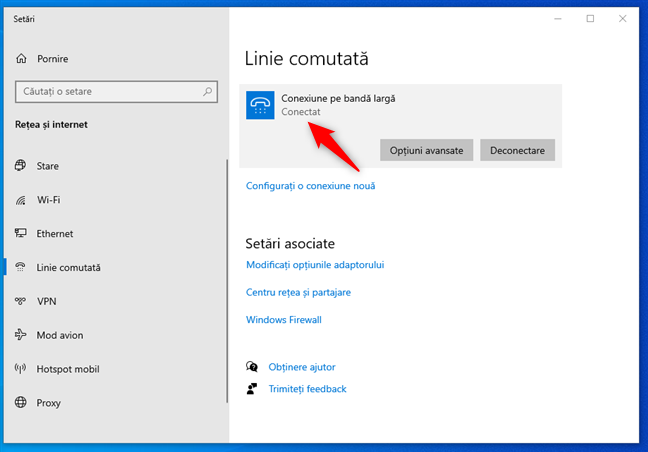Viewport: 648px width, 452px height.
Task: Open the Linie comutată section
Action: pos(68,268)
